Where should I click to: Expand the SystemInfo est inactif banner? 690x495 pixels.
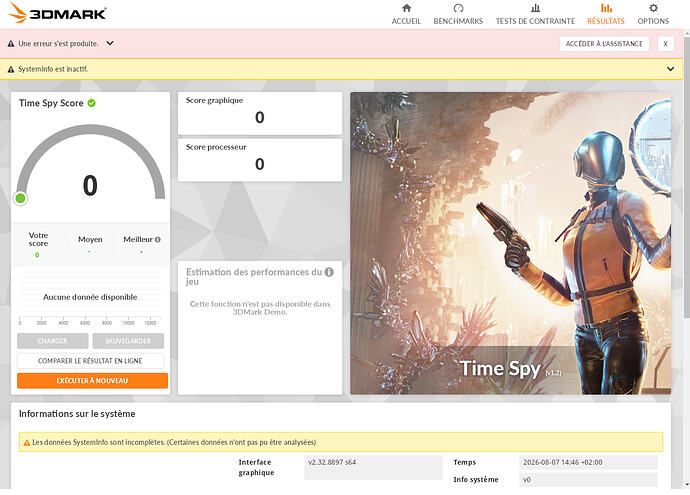tap(670, 69)
